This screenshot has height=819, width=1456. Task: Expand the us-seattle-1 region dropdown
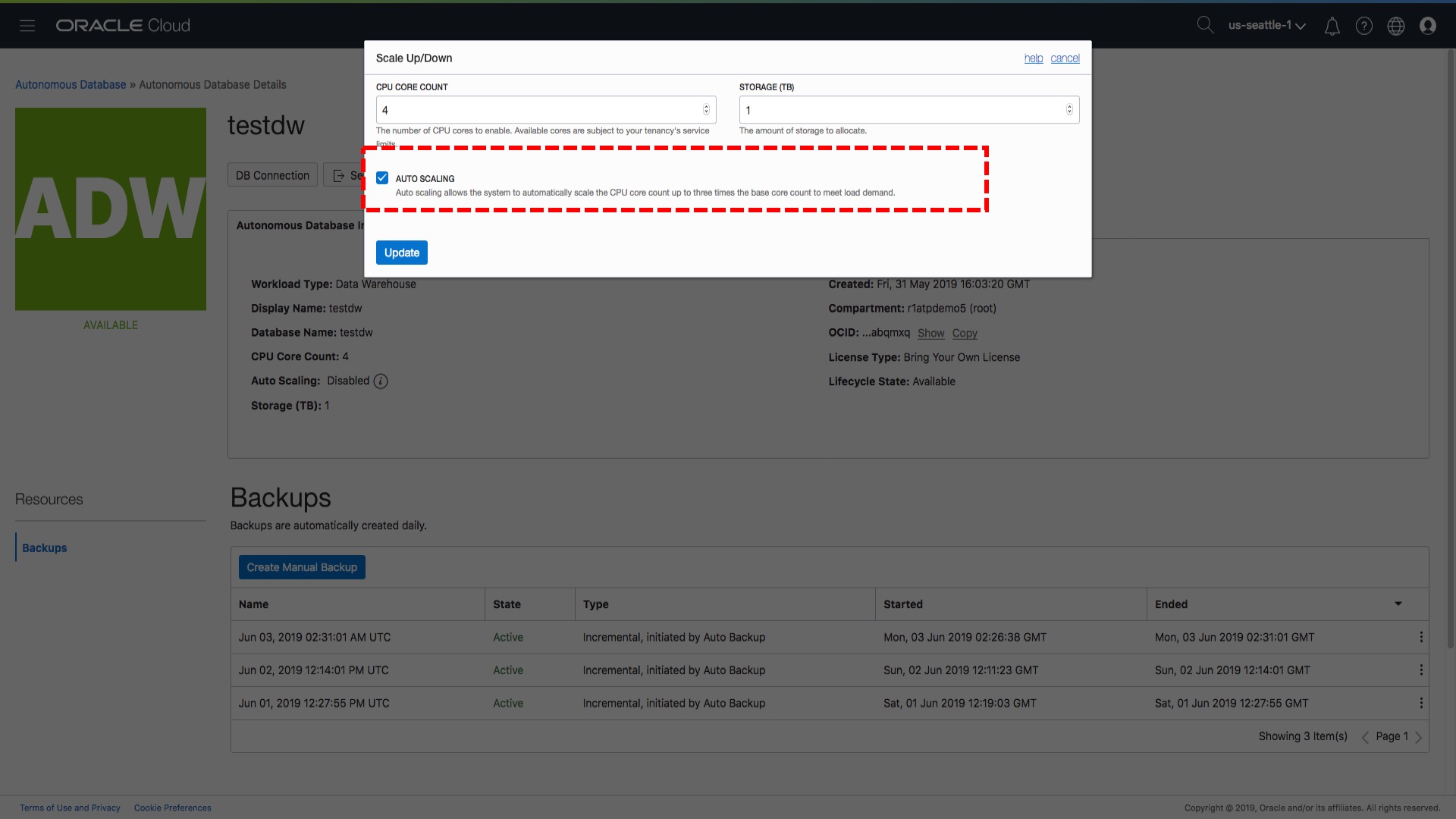pyautogui.click(x=1266, y=26)
